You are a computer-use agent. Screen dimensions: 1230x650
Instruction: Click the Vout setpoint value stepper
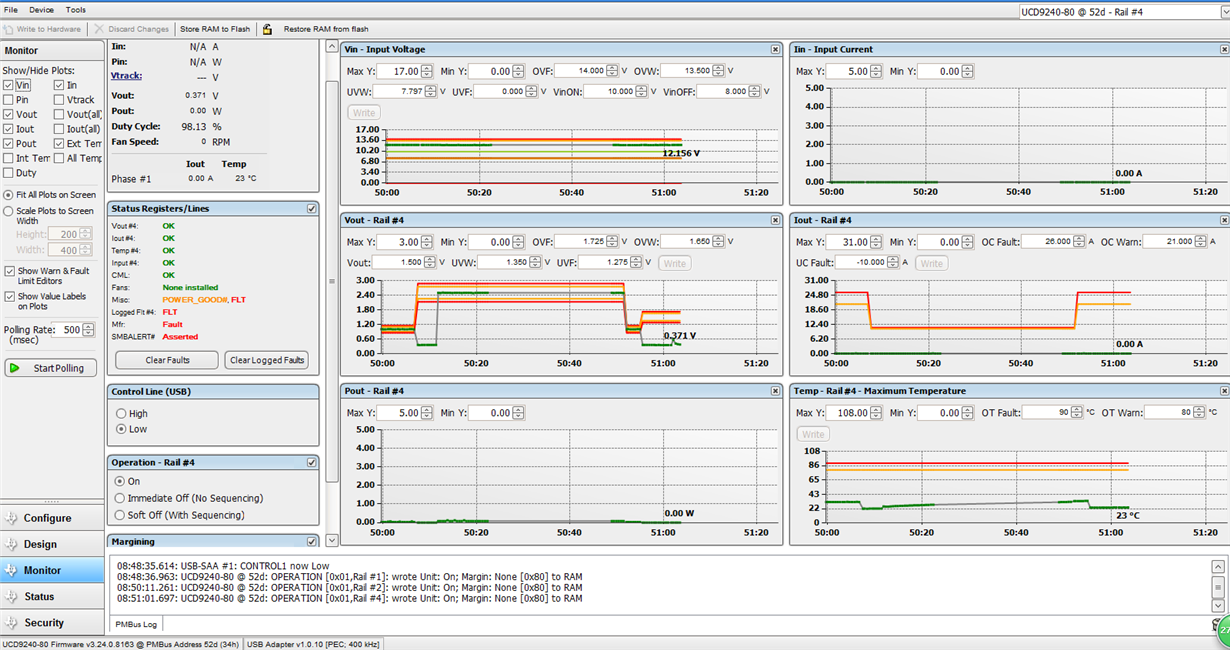pyautogui.click(x=428, y=262)
